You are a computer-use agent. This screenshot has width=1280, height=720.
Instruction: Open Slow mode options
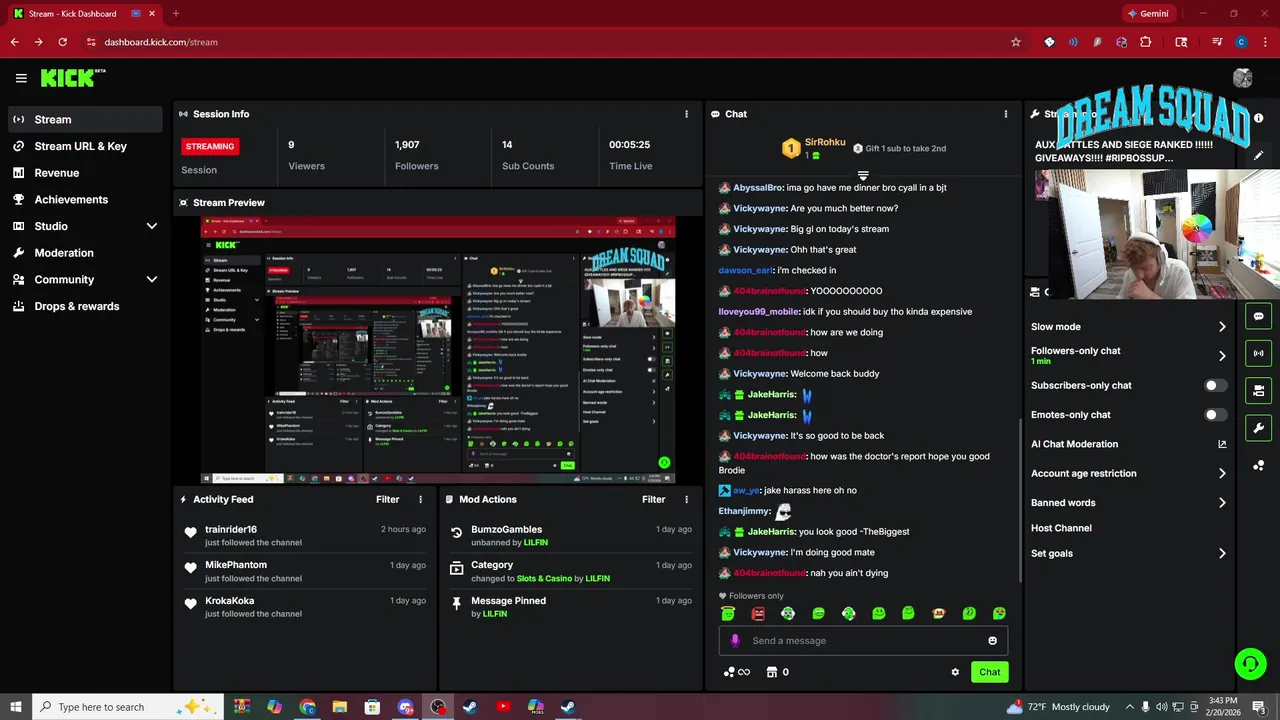pos(1129,327)
